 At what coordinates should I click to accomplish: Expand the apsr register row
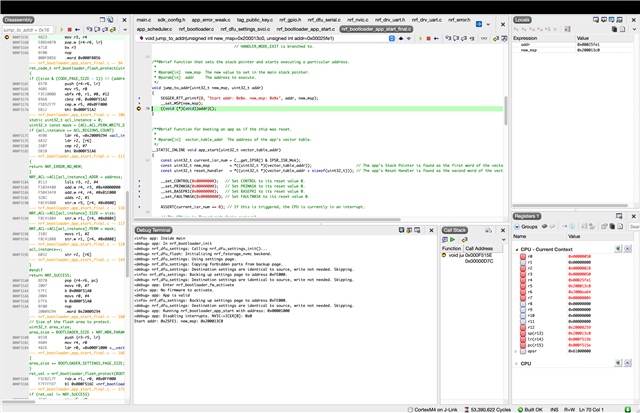click(x=516, y=351)
